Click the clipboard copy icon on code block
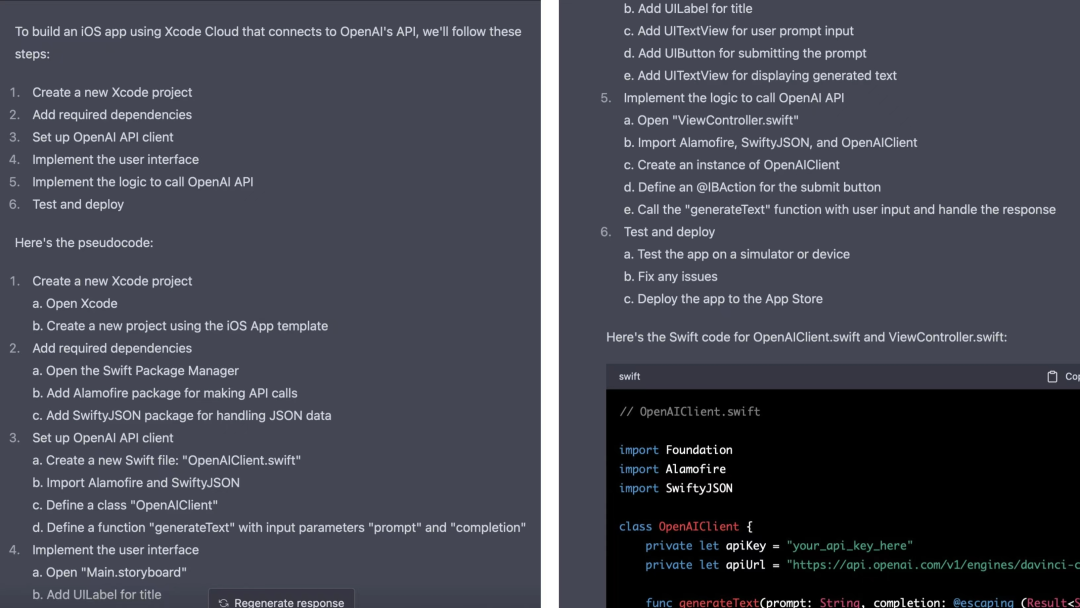The width and height of the screenshot is (1080, 608). click(x=1052, y=377)
